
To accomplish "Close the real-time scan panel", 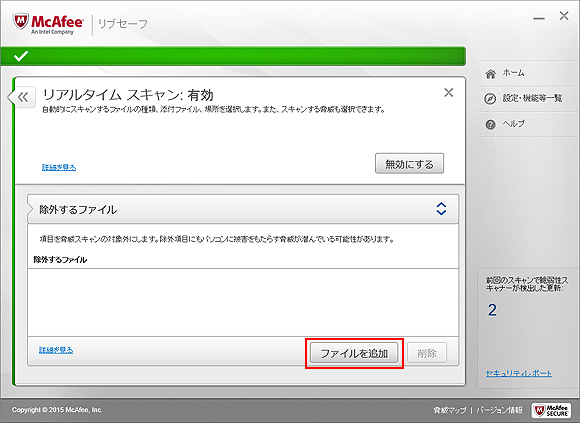I will pyautogui.click(x=449, y=92).
